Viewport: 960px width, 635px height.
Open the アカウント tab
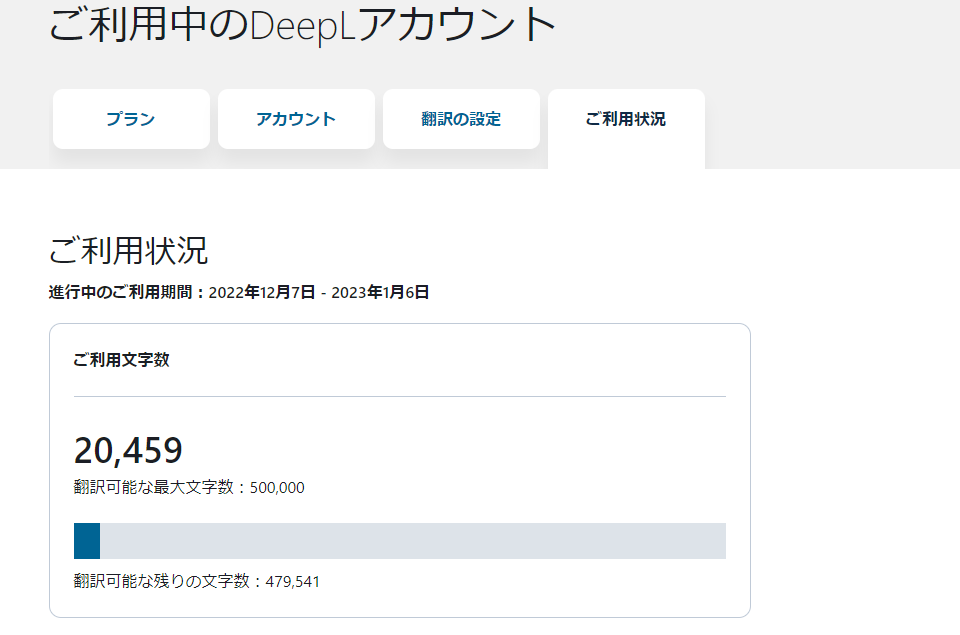[296, 118]
